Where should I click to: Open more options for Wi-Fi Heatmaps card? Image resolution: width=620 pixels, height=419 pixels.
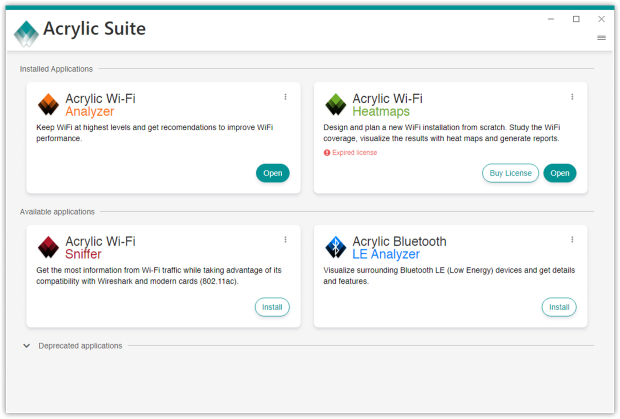572,97
